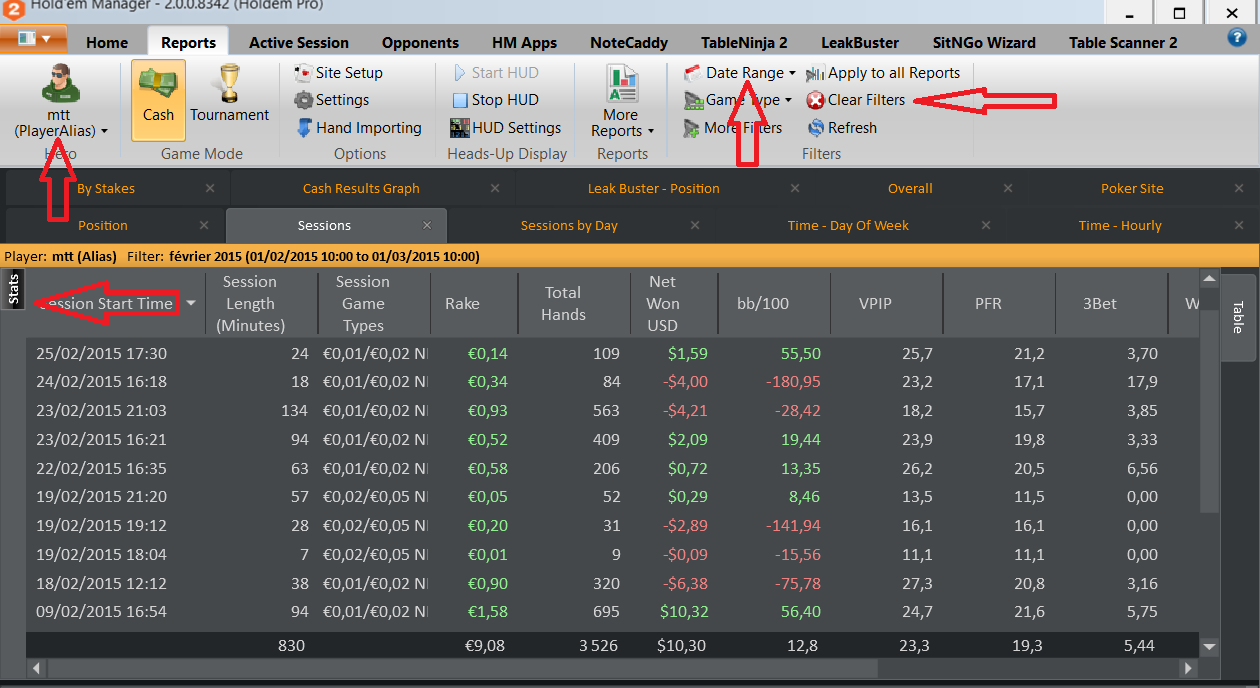Open the Position report tab
The width and height of the screenshot is (1260, 688).
pos(103,225)
